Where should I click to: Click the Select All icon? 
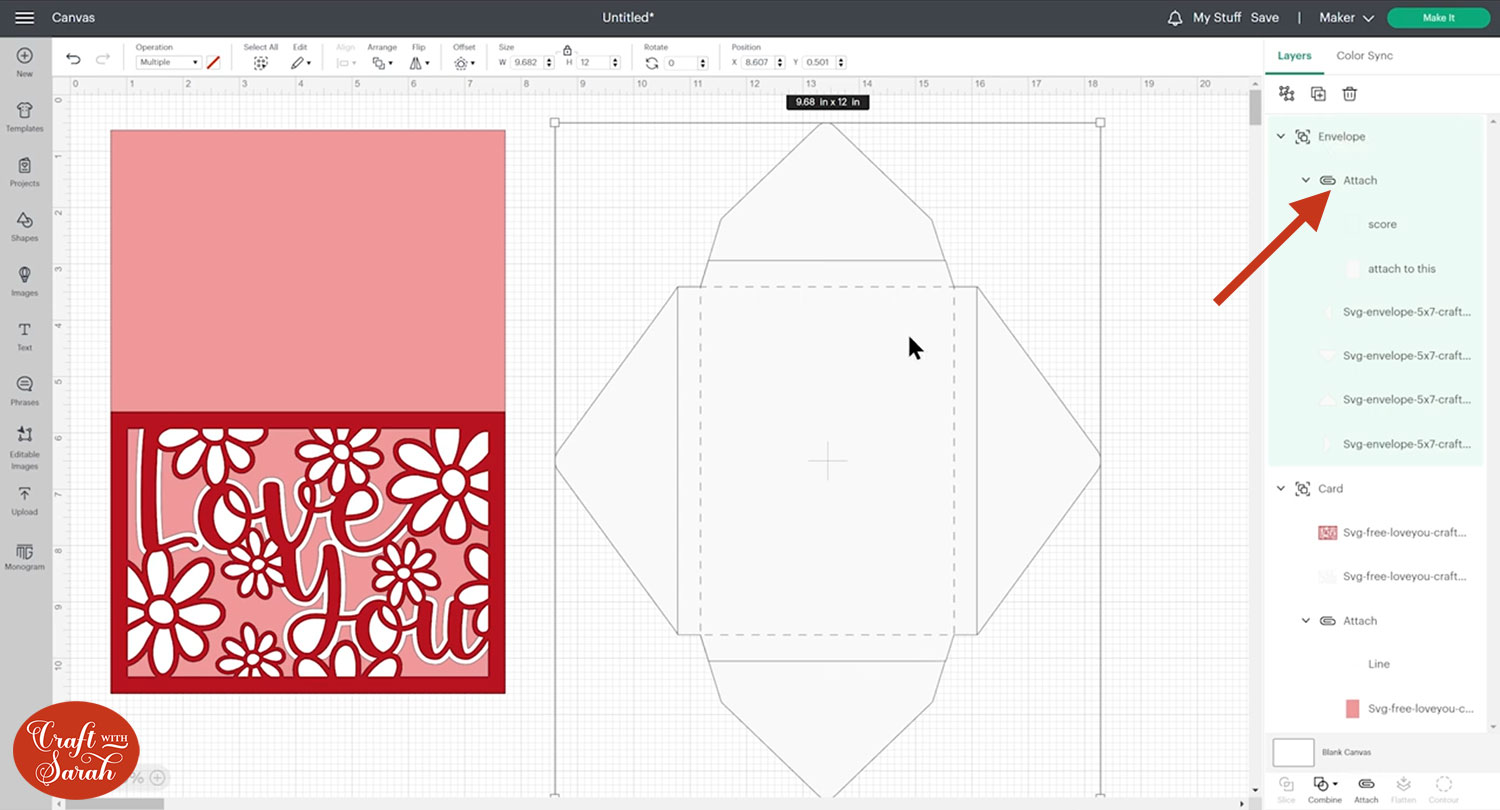[261, 62]
